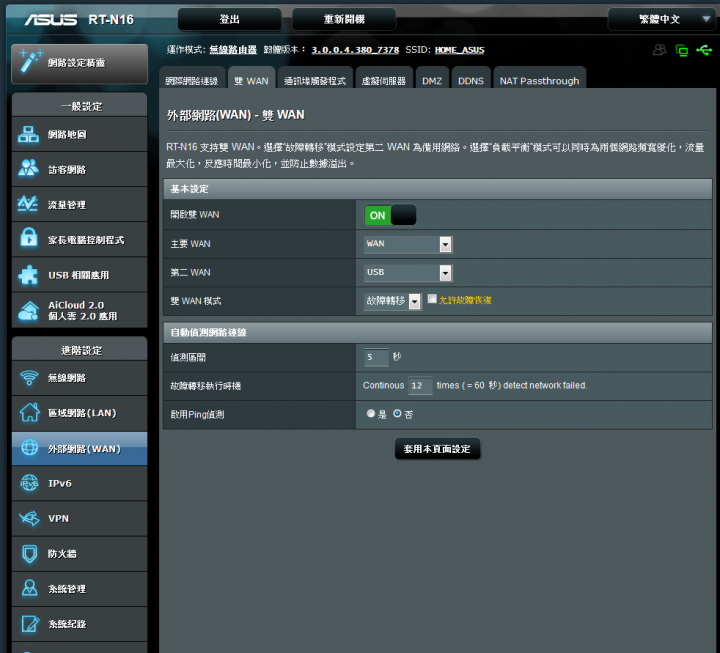Click the failover count field showing 12
This screenshot has width=720, height=653.
tap(420, 385)
